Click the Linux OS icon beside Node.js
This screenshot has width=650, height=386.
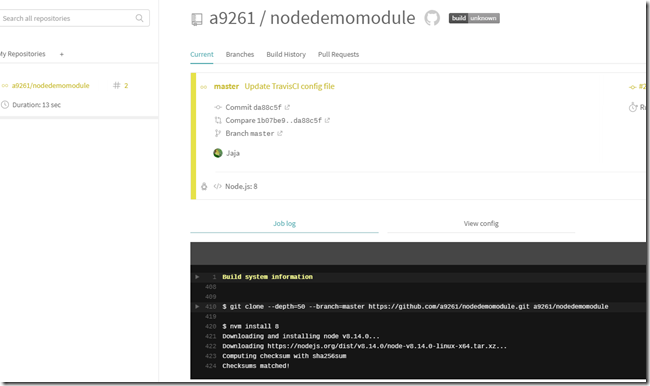(204, 187)
